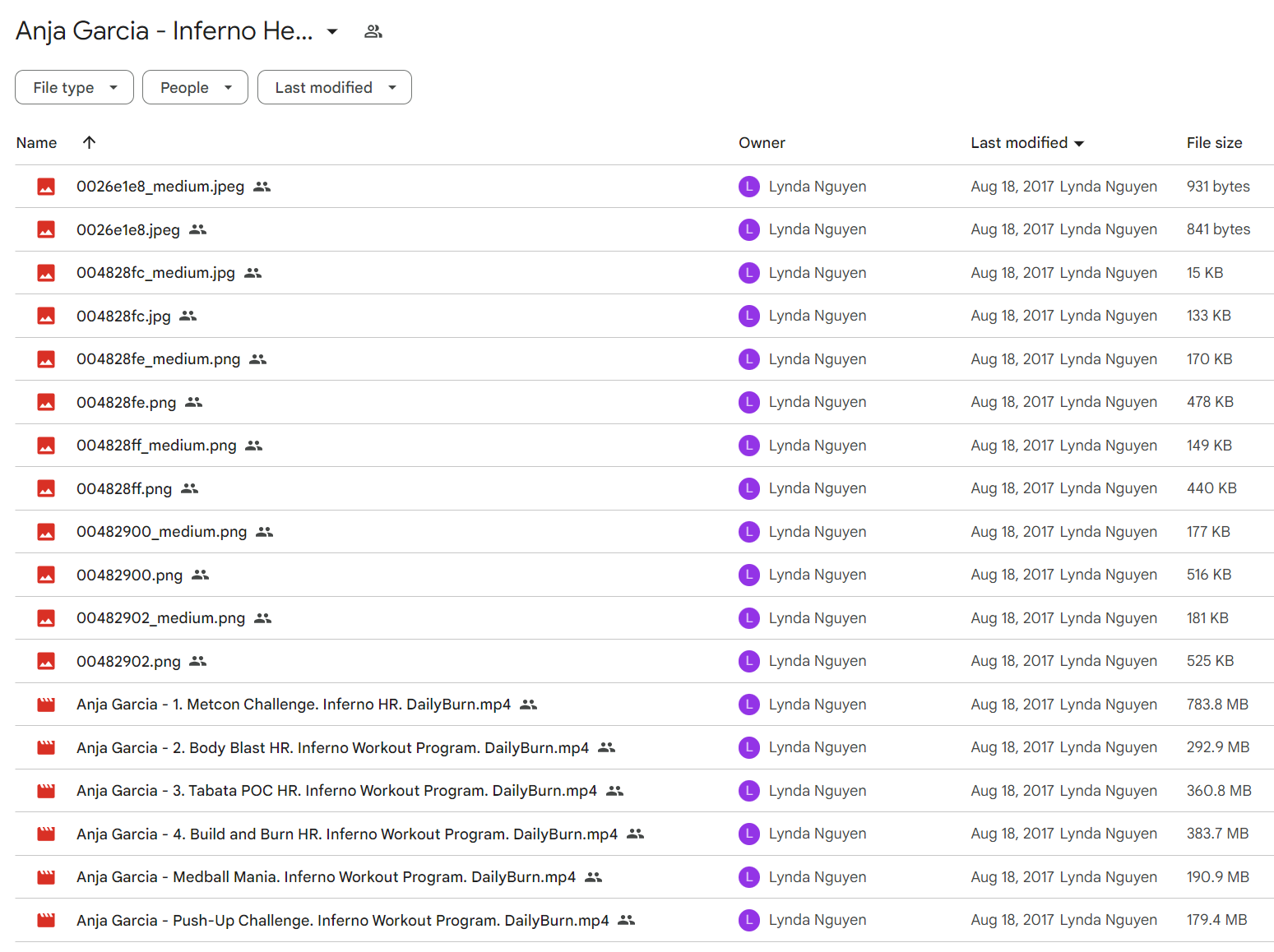Click the 783.8 MB file size cell
This screenshot has width=1274, height=952.
[x=1217, y=705]
